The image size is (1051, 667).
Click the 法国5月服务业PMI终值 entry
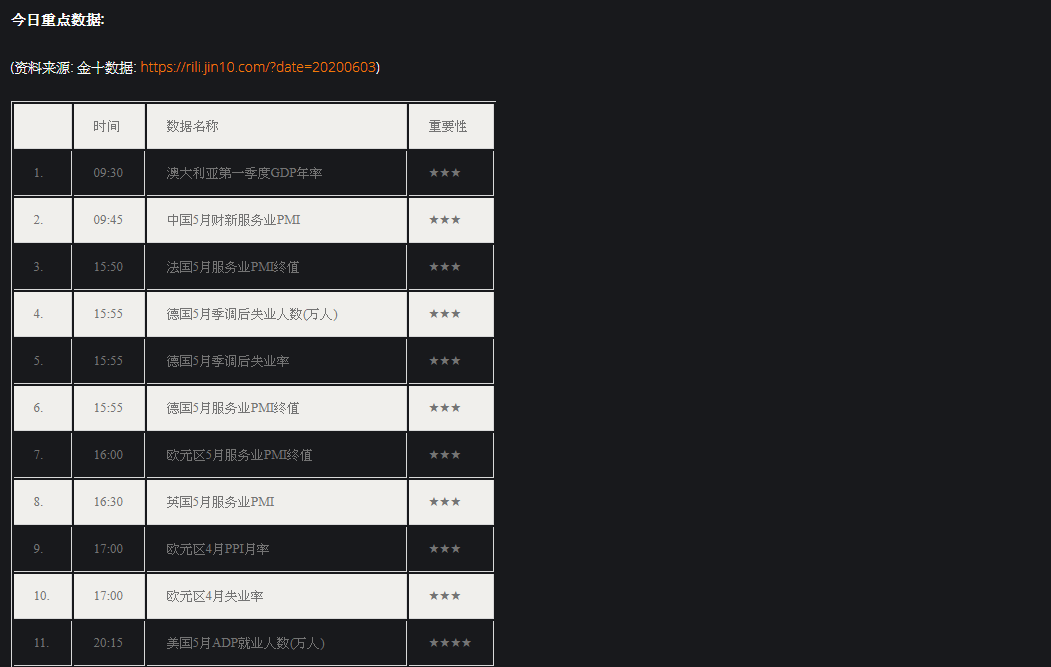[x=233, y=267]
